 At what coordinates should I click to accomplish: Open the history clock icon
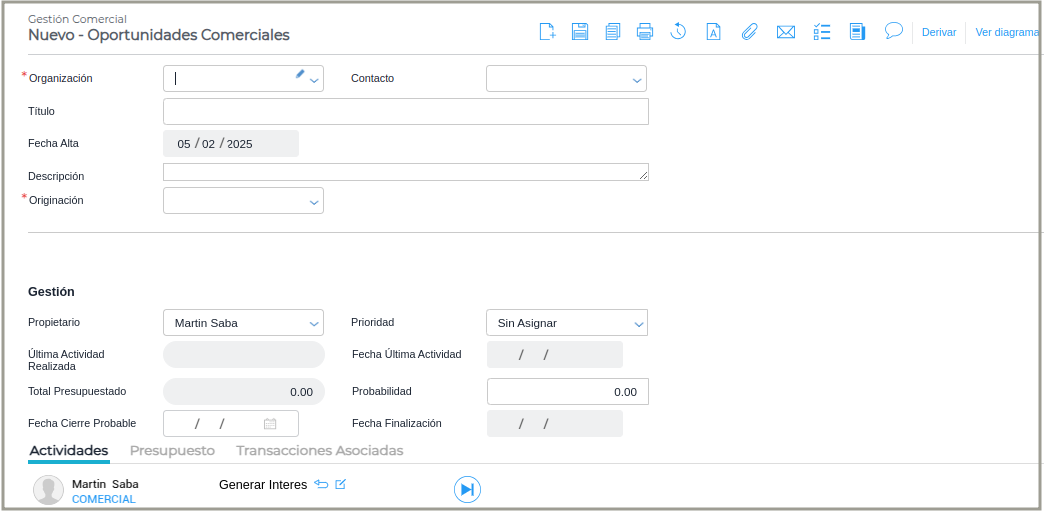[678, 32]
